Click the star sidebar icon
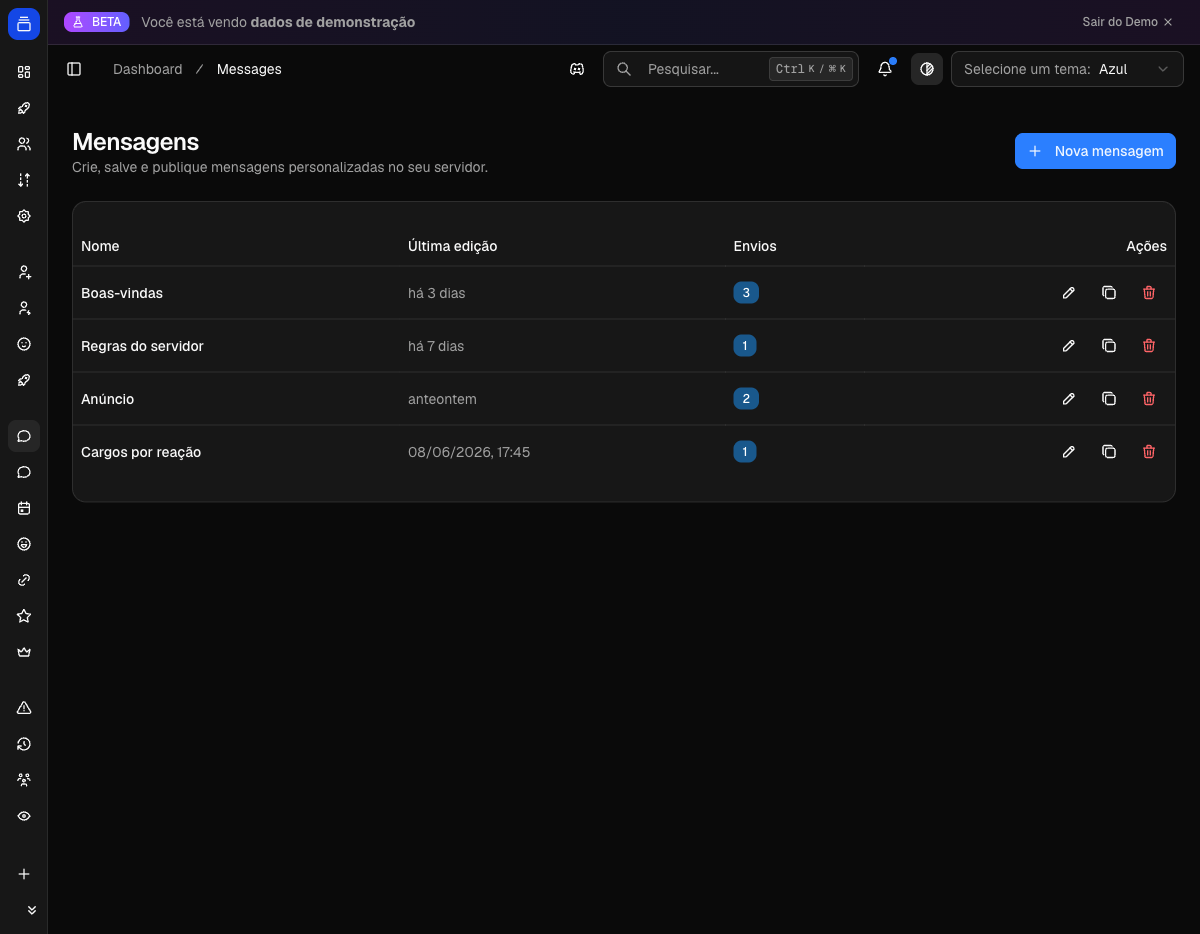Image resolution: width=1200 pixels, height=934 pixels. [x=24, y=616]
